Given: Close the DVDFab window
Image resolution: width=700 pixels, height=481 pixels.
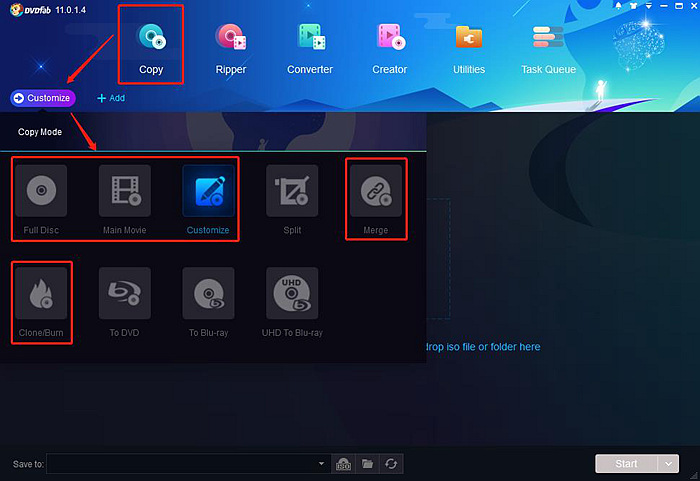Looking at the screenshot, I should pyautogui.click(x=694, y=6).
